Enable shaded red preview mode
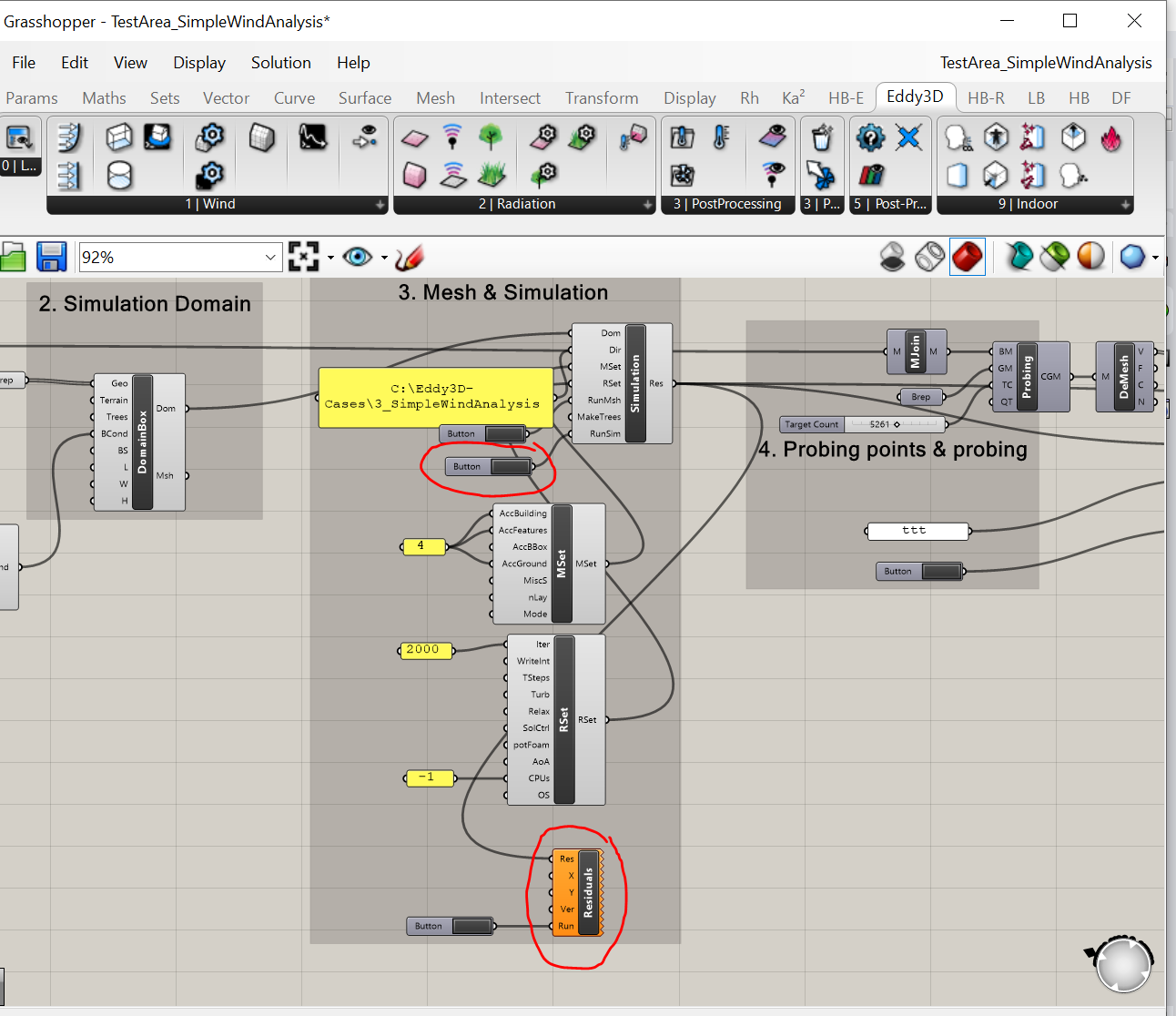This screenshot has width=1176, height=1016. [x=967, y=257]
